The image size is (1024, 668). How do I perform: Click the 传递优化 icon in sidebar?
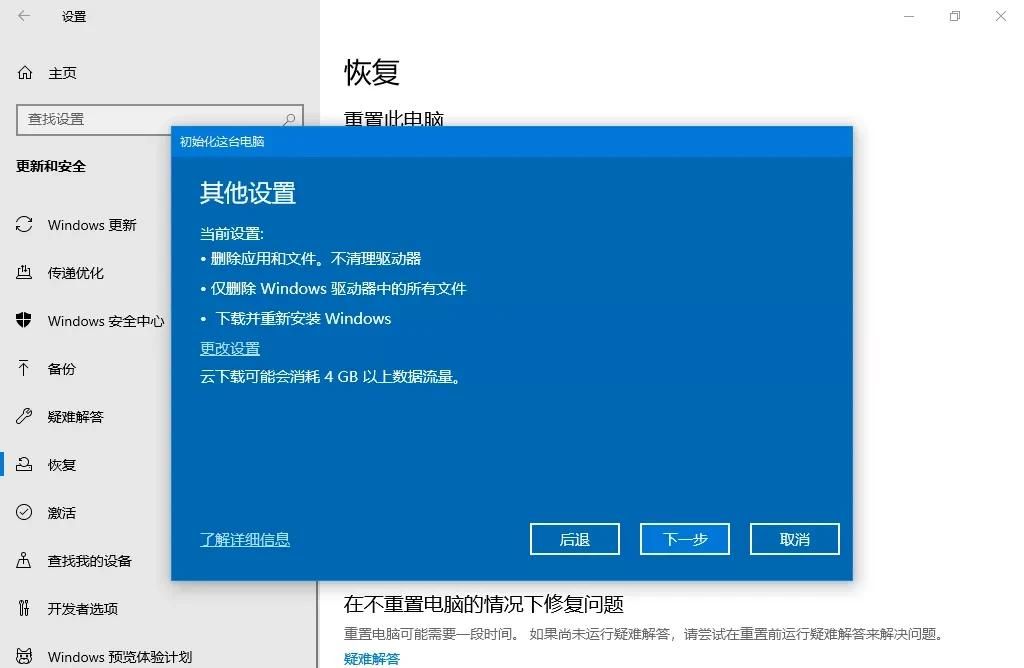pos(22,272)
